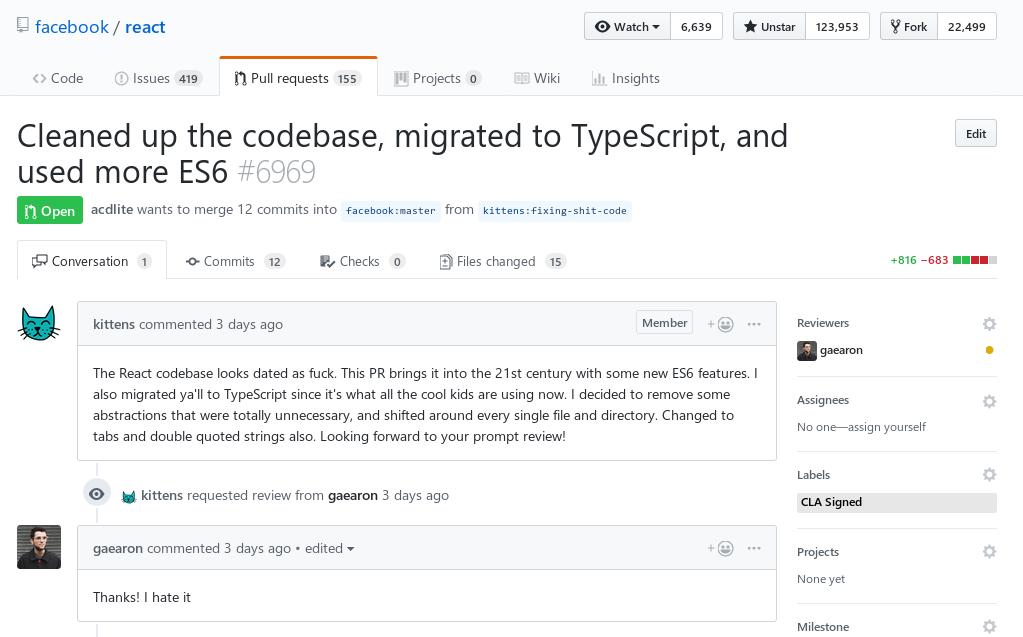Expand the 'edited' history dropdown

point(329,548)
